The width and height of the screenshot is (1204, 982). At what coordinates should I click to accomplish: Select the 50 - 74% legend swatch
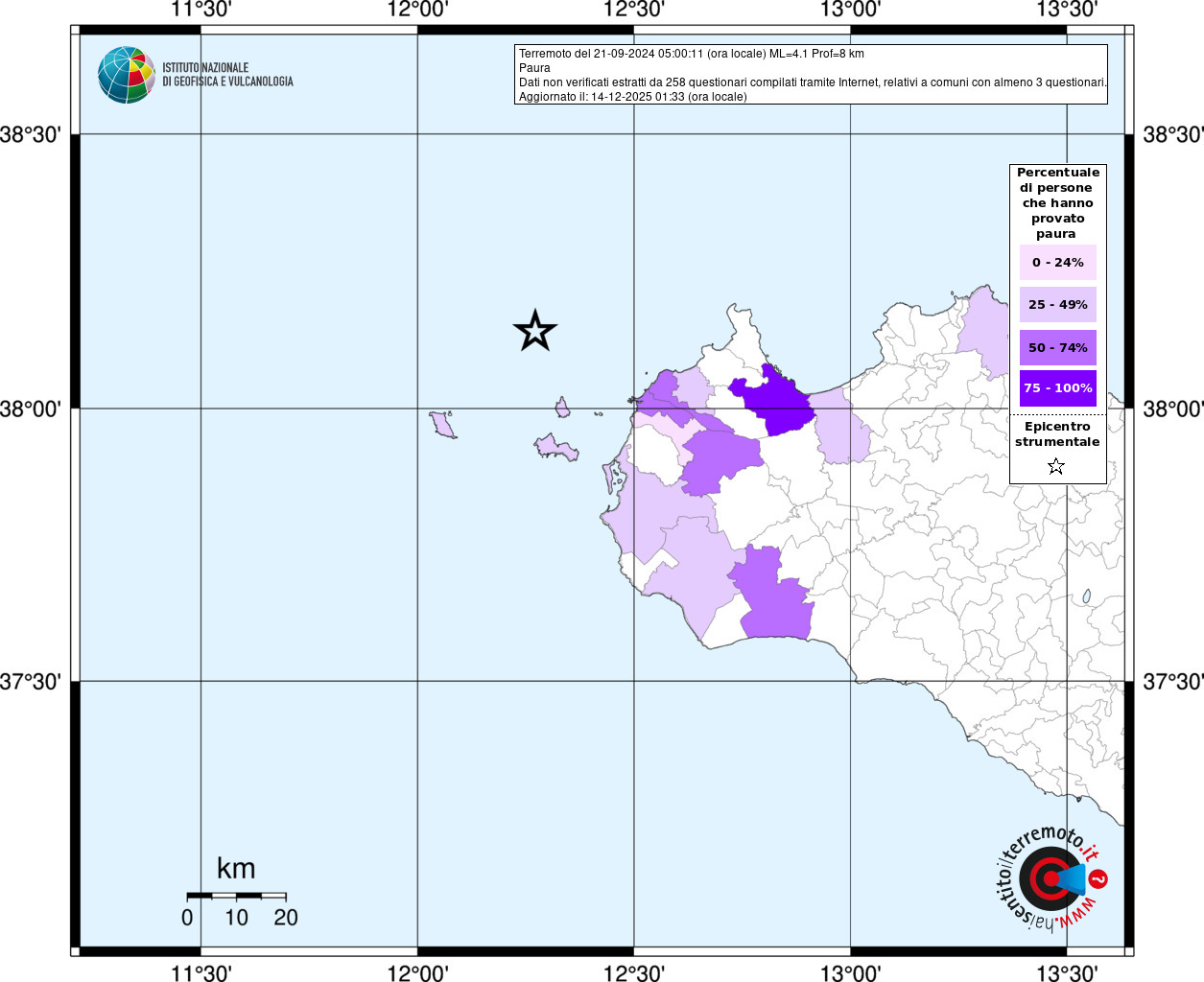pos(1057,347)
